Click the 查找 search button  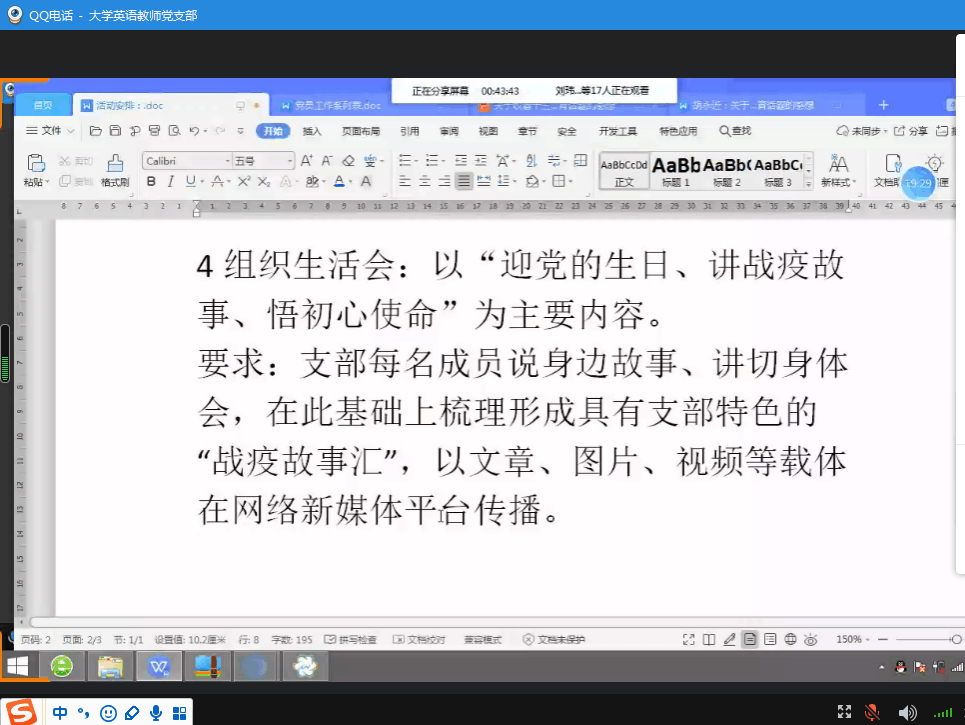(735, 130)
